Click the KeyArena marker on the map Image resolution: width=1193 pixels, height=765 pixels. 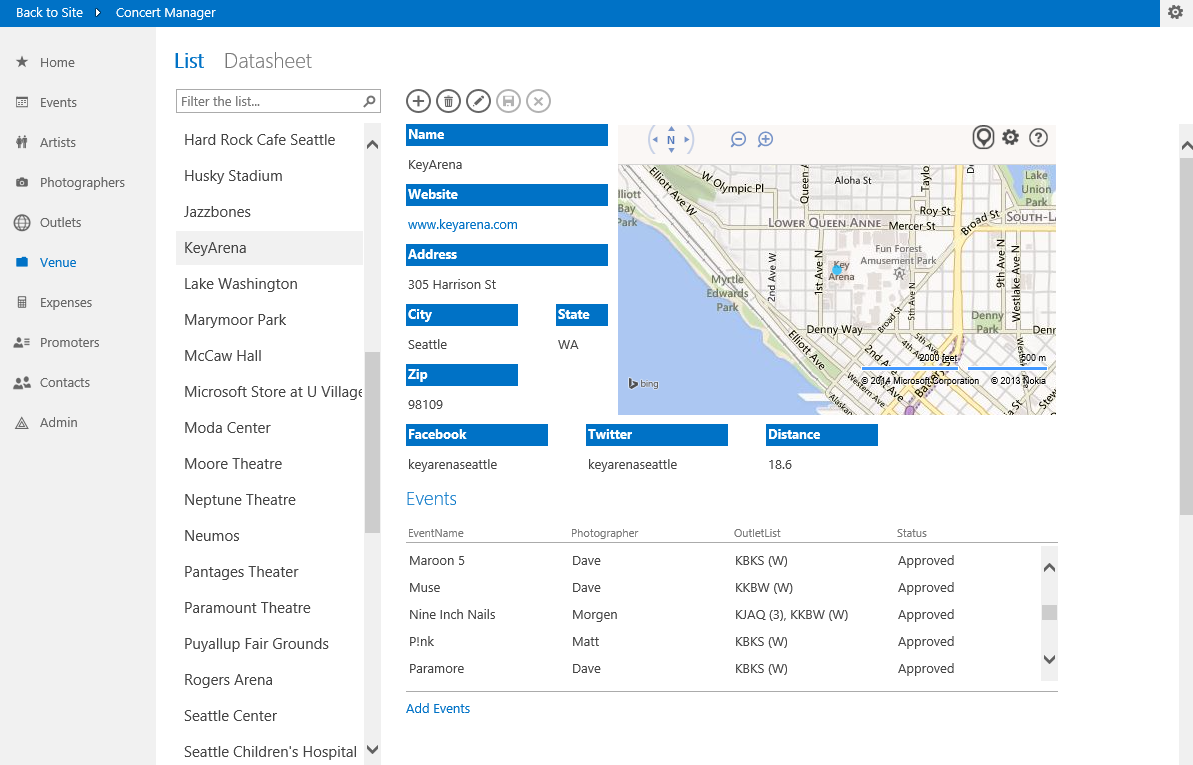[837, 269]
